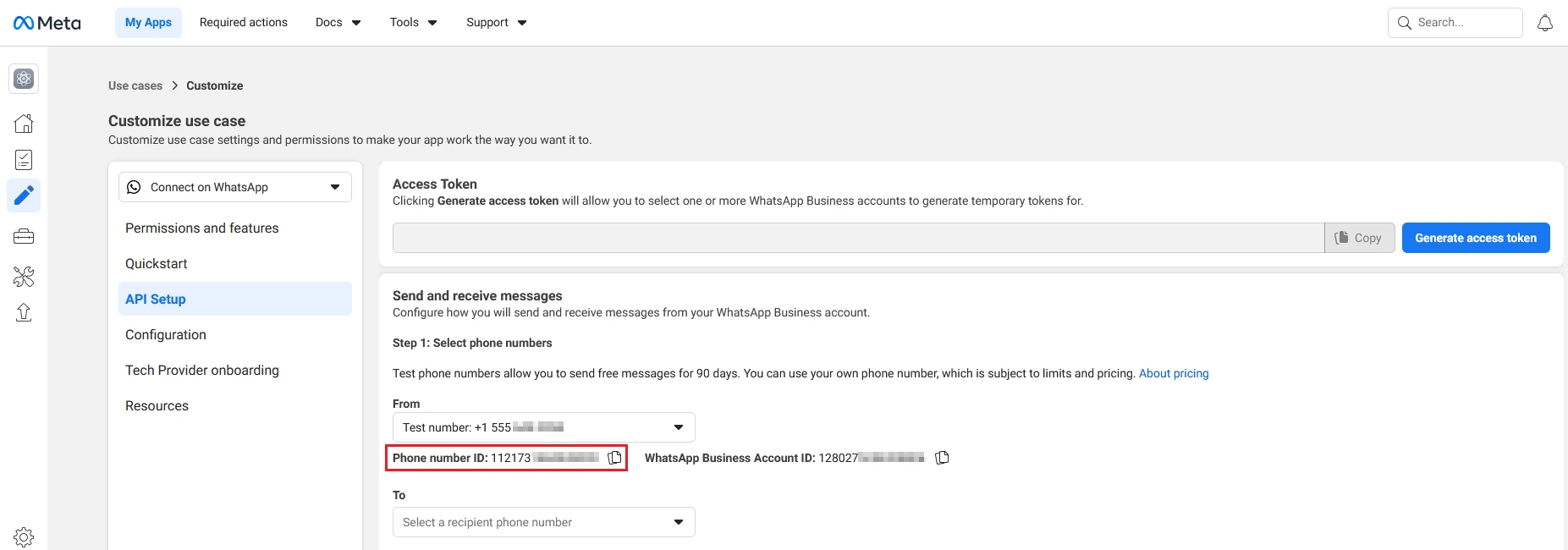Click the Customize breadcrumb

215,85
